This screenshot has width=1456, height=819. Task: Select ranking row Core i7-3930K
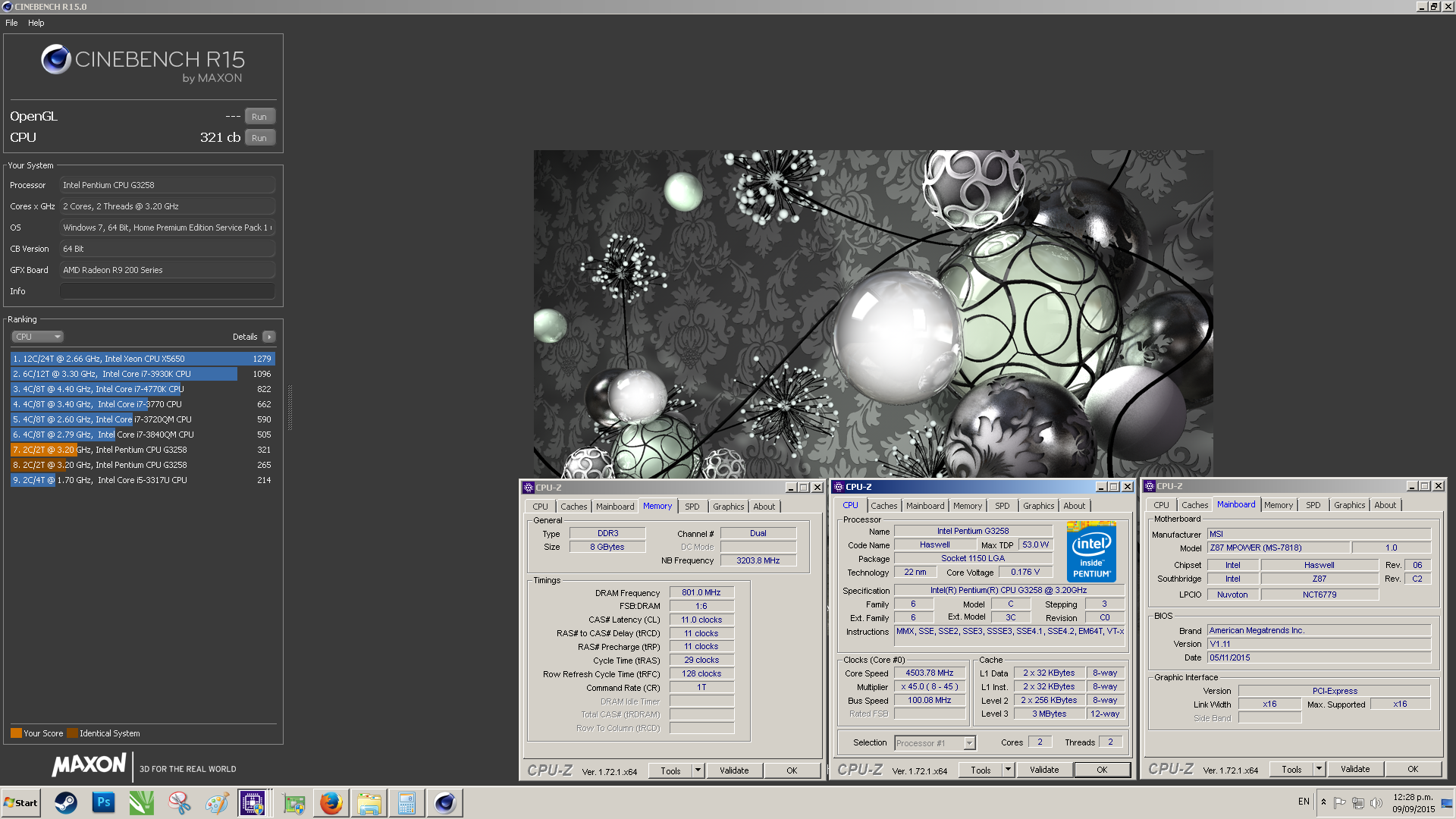point(143,374)
